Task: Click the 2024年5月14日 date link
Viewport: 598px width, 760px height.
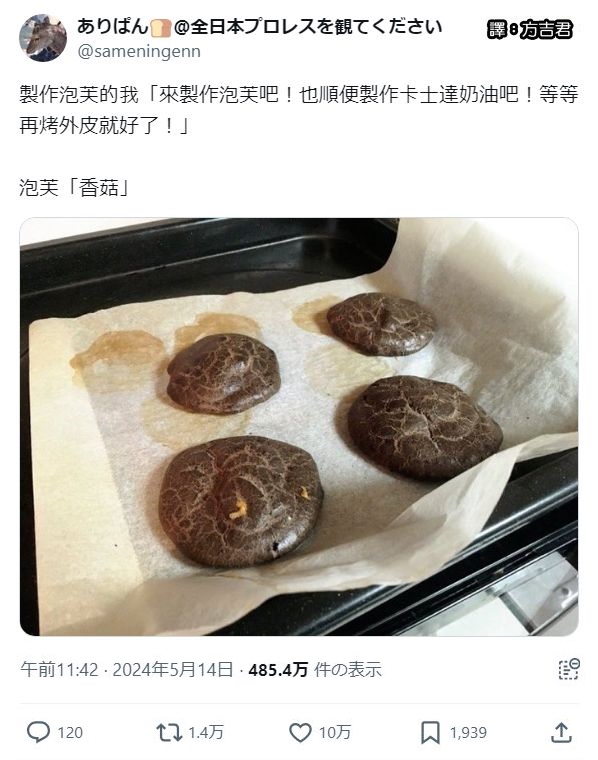Action: coord(173,669)
